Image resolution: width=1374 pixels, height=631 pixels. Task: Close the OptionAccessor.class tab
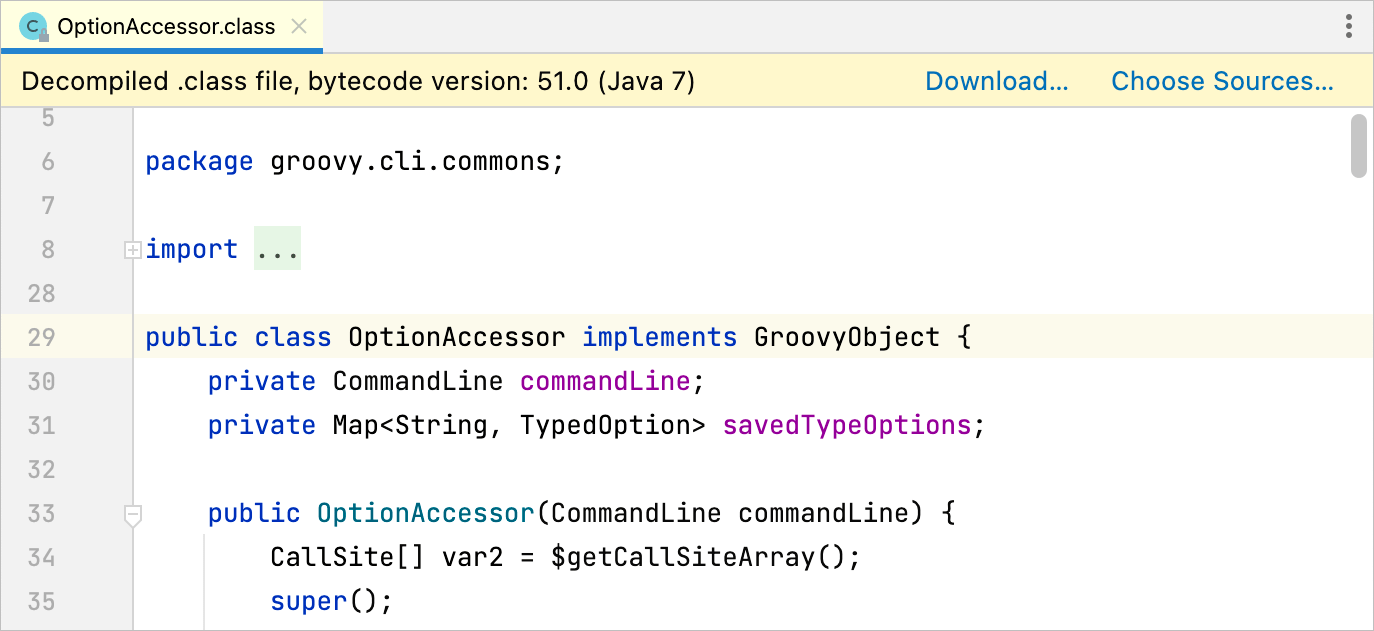coord(299,26)
